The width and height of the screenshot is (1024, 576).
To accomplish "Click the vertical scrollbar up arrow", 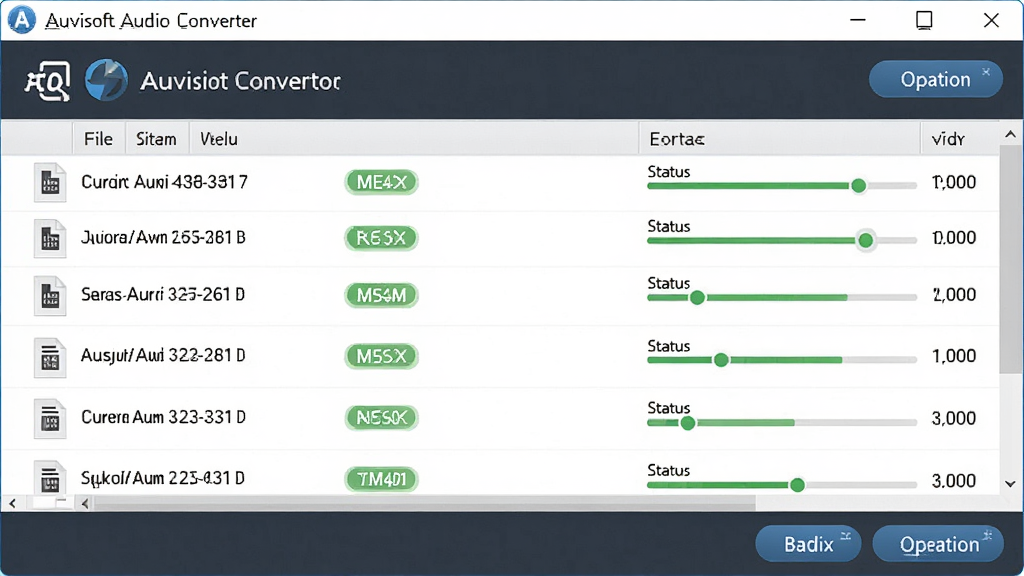I will pyautogui.click(x=1010, y=135).
